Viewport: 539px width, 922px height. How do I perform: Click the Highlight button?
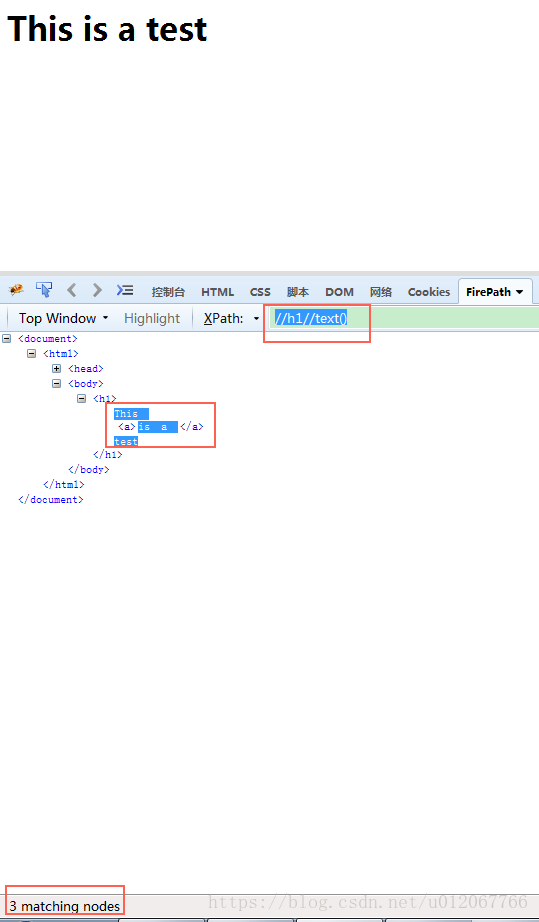(152, 318)
